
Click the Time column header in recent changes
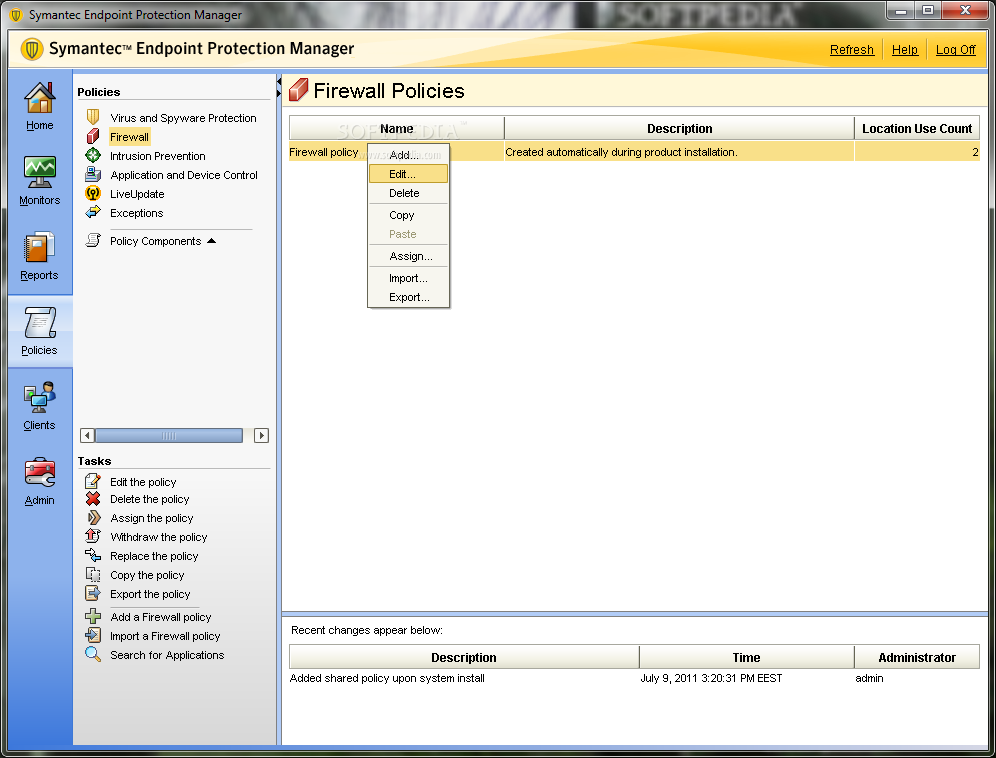[746, 657]
